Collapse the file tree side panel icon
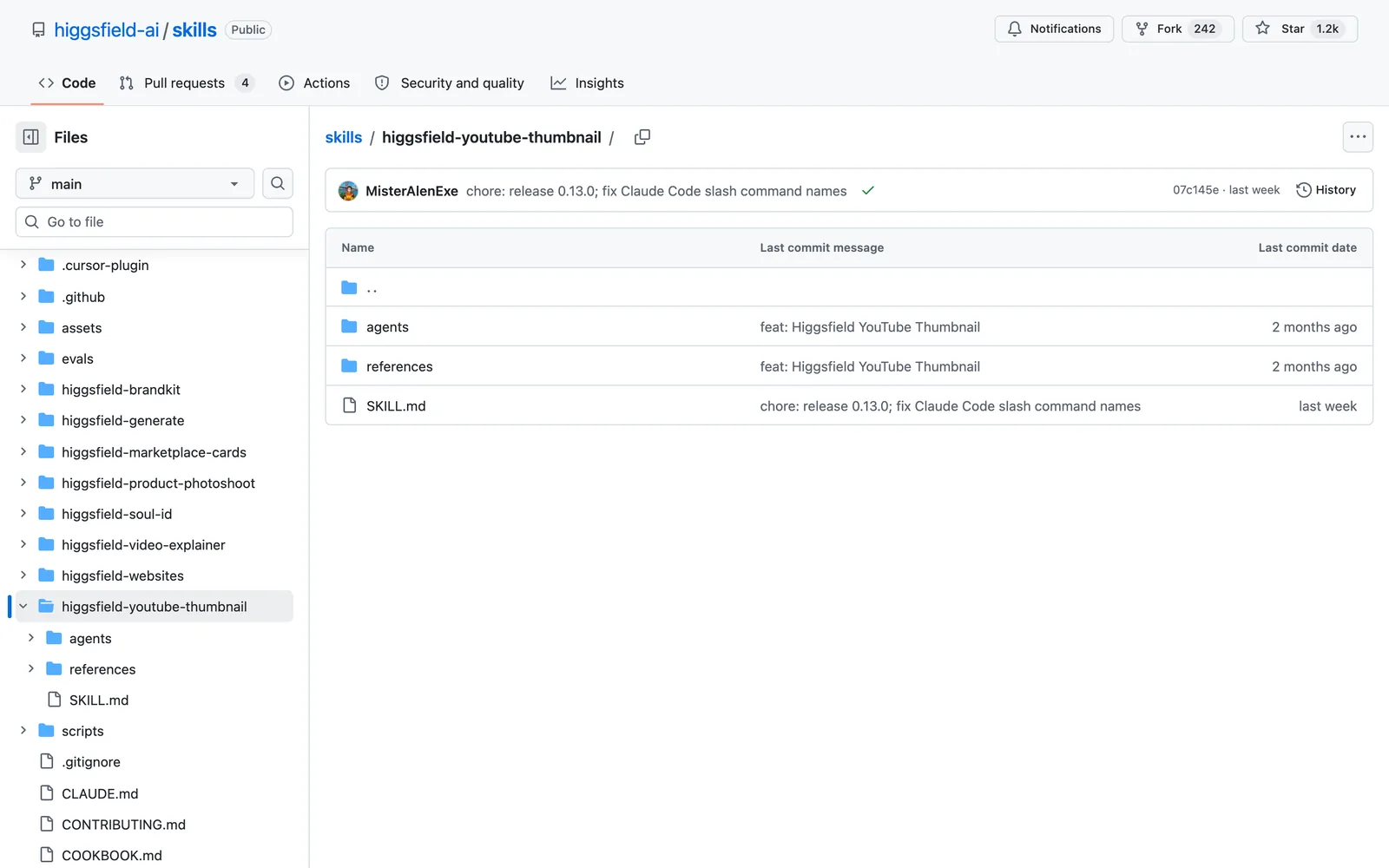This screenshot has width=1389, height=868. click(30, 137)
